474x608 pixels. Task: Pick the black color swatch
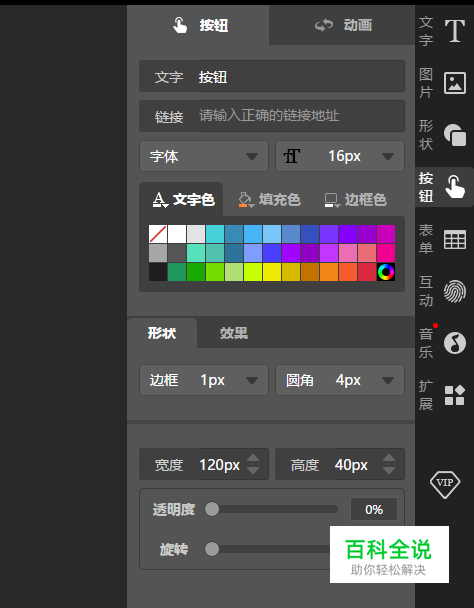point(158,272)
